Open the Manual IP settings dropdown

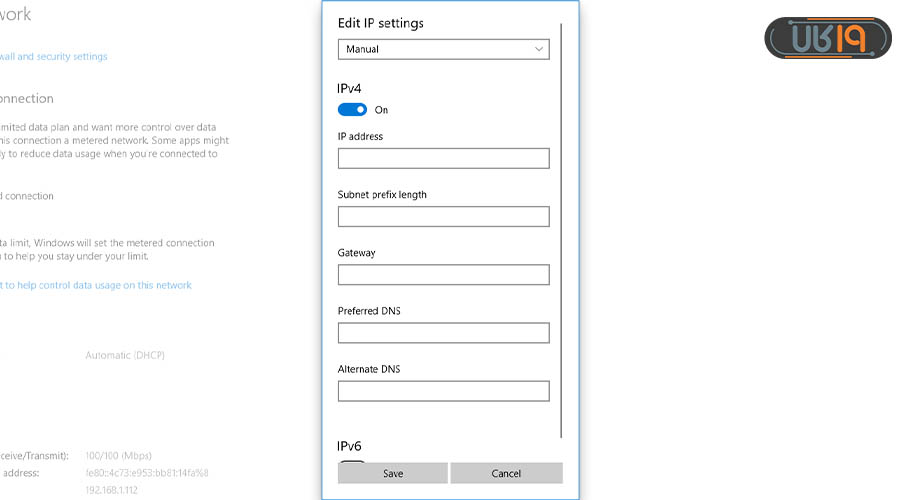tap(443, 49)
